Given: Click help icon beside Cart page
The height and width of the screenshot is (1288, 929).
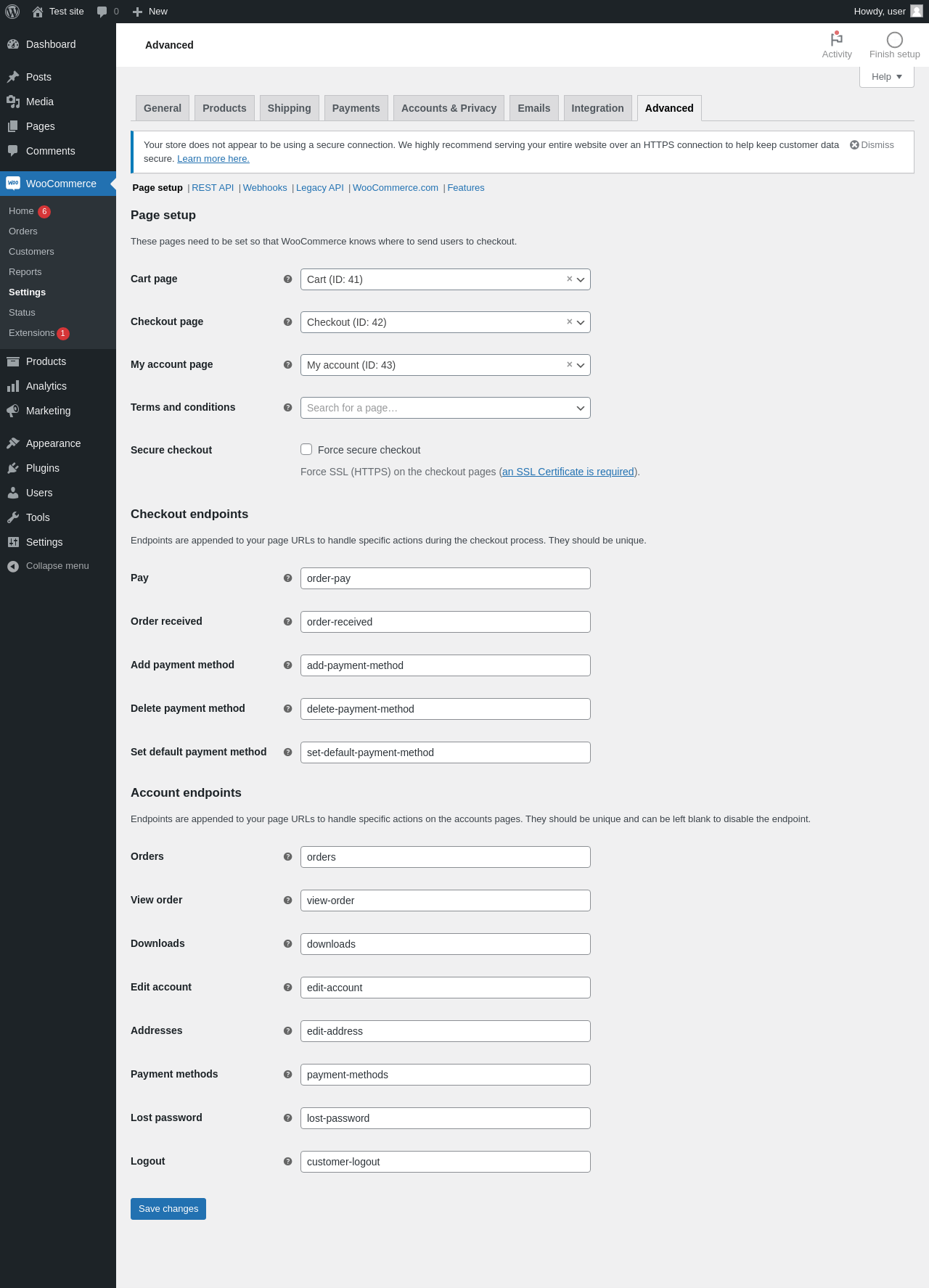Looking at the screenshot, I should 287,279.
